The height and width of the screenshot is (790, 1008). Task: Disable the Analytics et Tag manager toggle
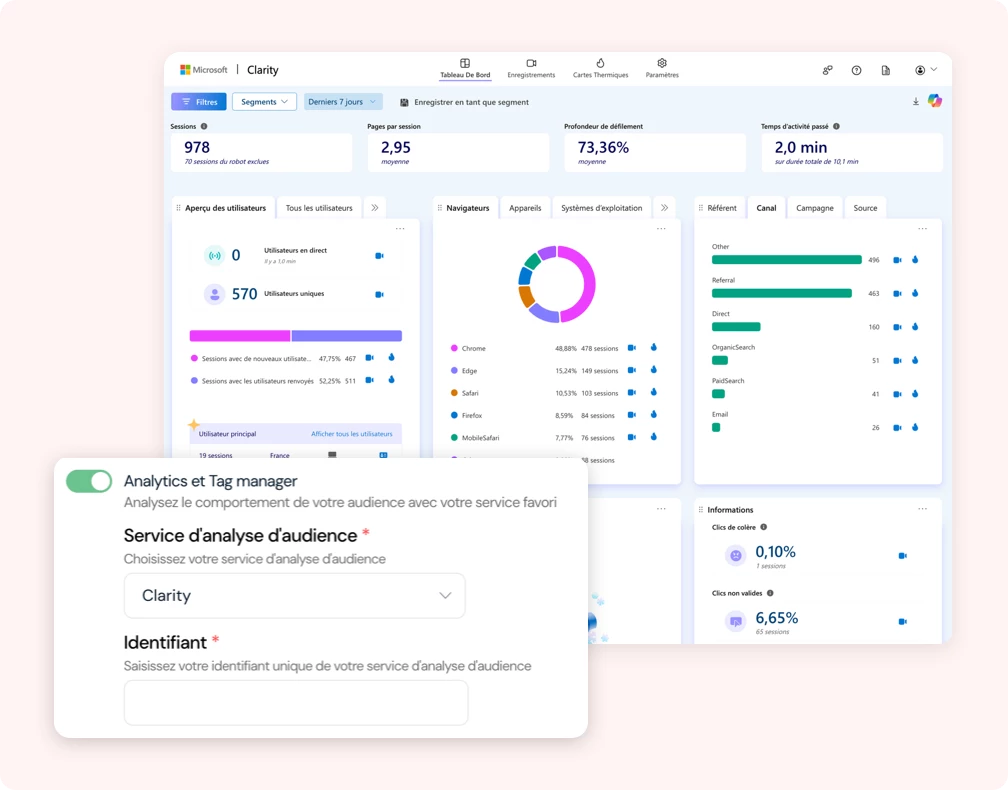coord(89,481)
